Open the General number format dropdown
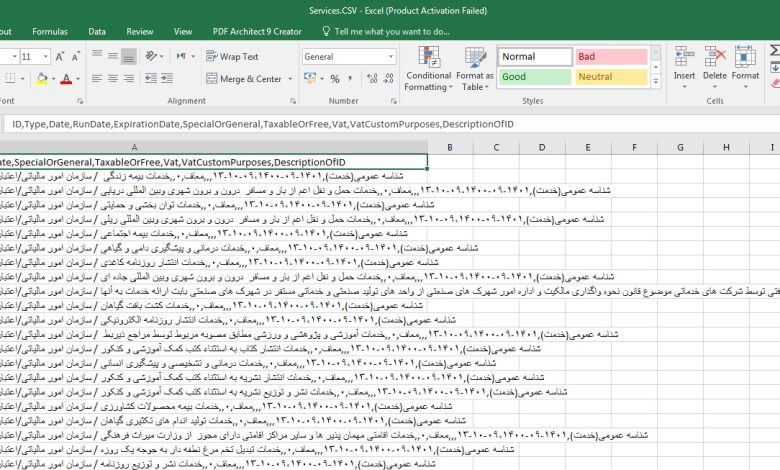This screenshot has height=470, width=780. (x=390, y=57)
